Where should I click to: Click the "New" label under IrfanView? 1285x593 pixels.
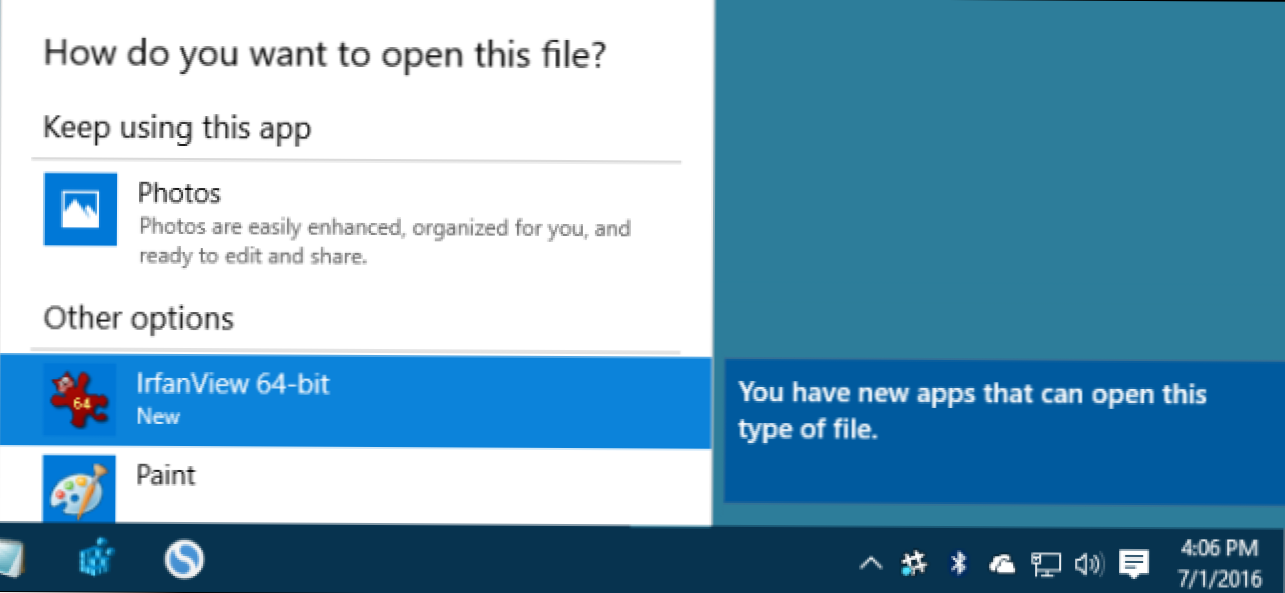pyautogui.click(x=158, y=416)
